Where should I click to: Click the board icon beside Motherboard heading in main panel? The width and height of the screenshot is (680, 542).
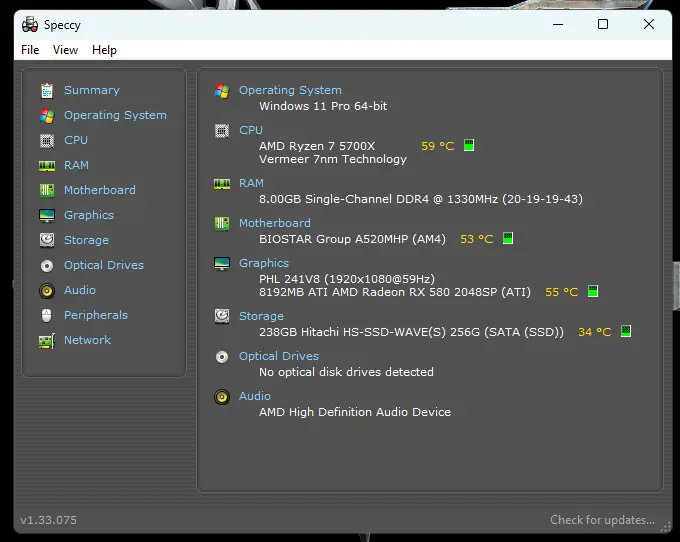click(222, 224)
